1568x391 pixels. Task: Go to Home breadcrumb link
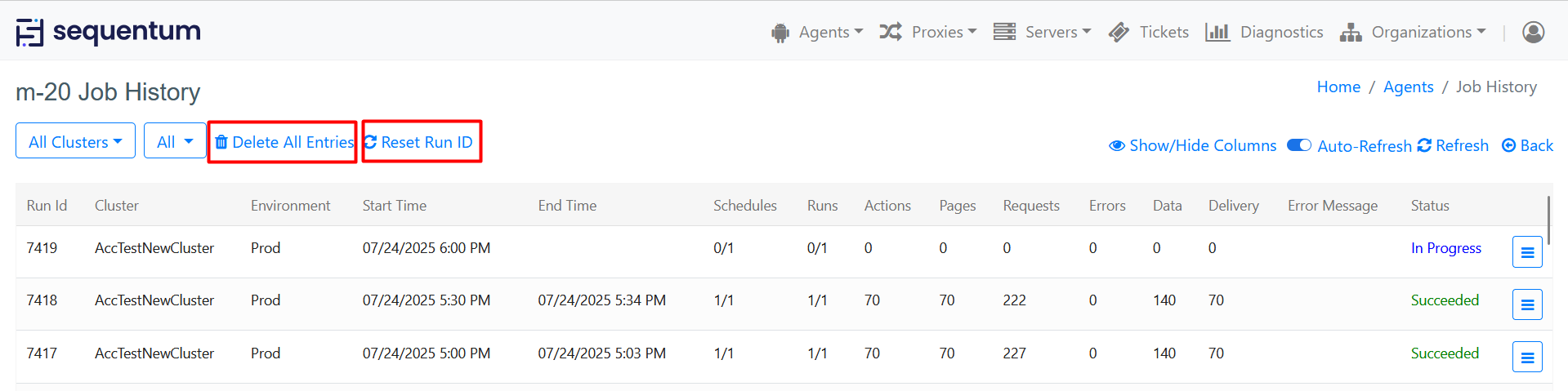pos(1338,87)
